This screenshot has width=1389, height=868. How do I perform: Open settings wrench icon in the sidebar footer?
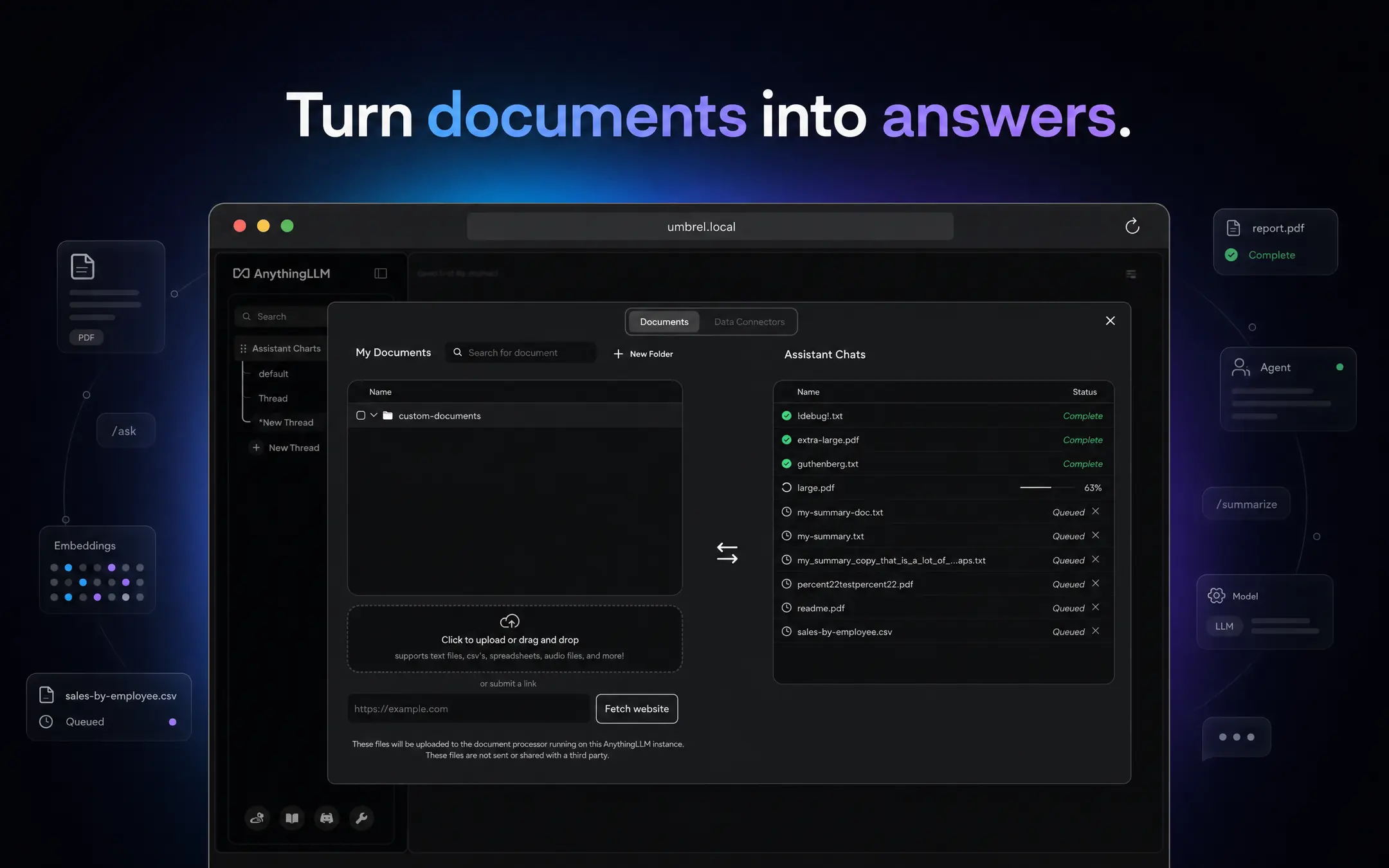361,818
